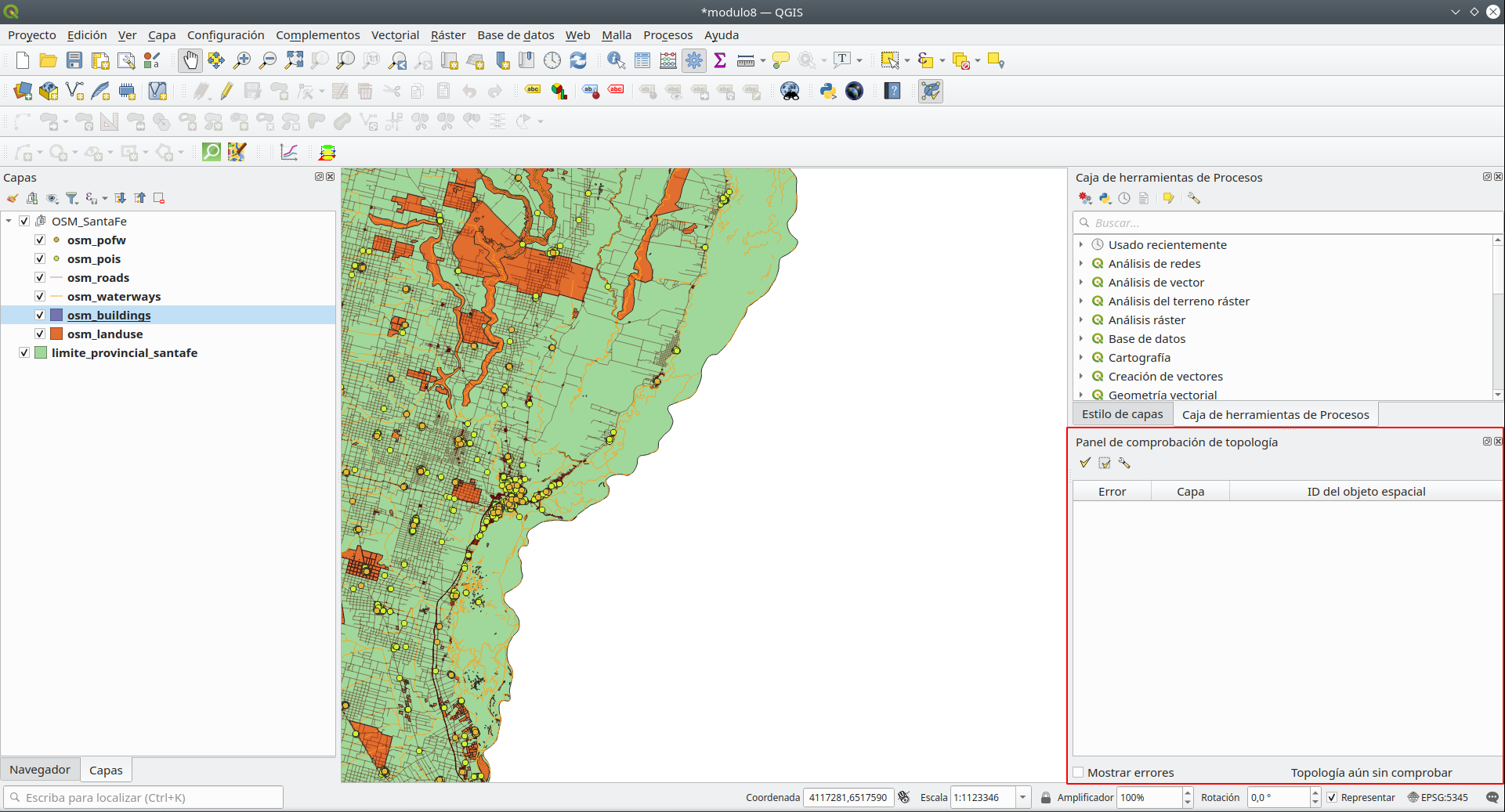This screenshot has height=812, width=1505.
Task: Open the field calculator icon
Action: pos(668,60)
